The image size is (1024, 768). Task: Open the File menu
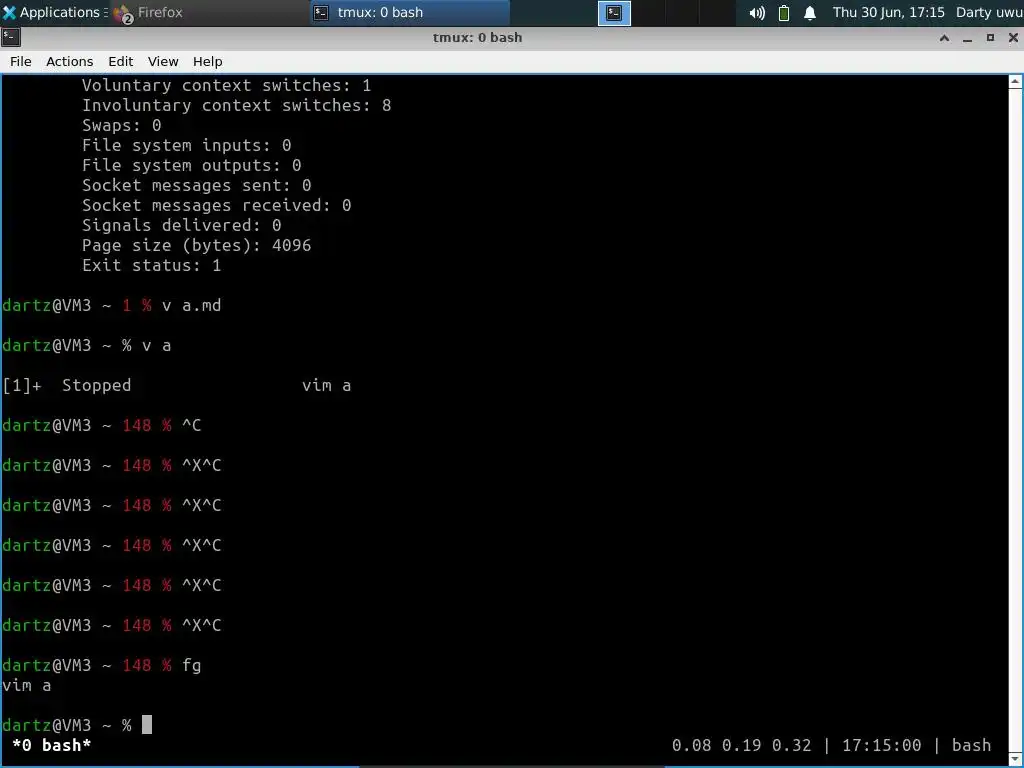point(21,61)
